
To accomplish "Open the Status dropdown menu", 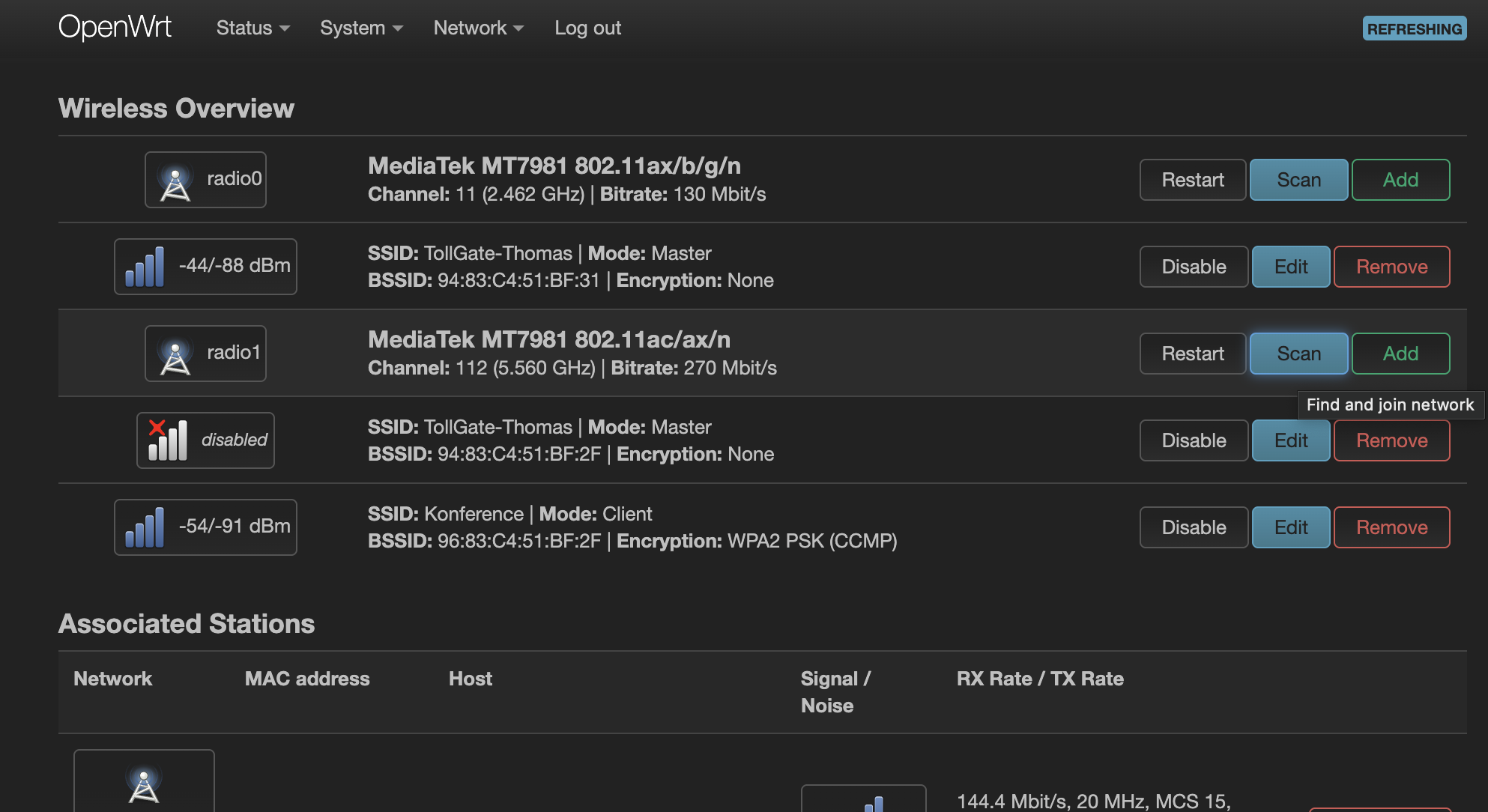I will tap(252, 28).
